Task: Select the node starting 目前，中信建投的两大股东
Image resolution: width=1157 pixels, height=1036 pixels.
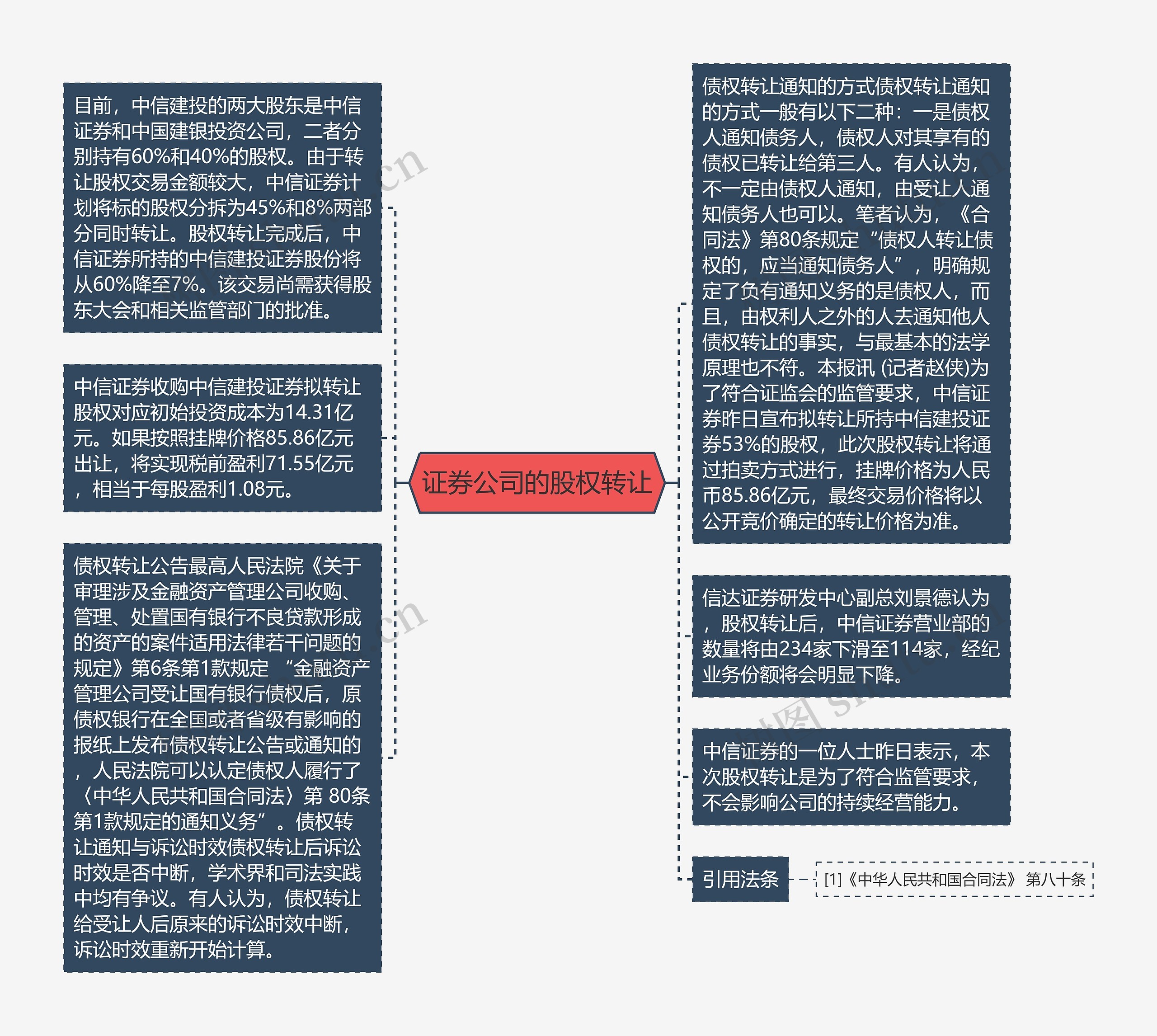Action: [222, 208]
